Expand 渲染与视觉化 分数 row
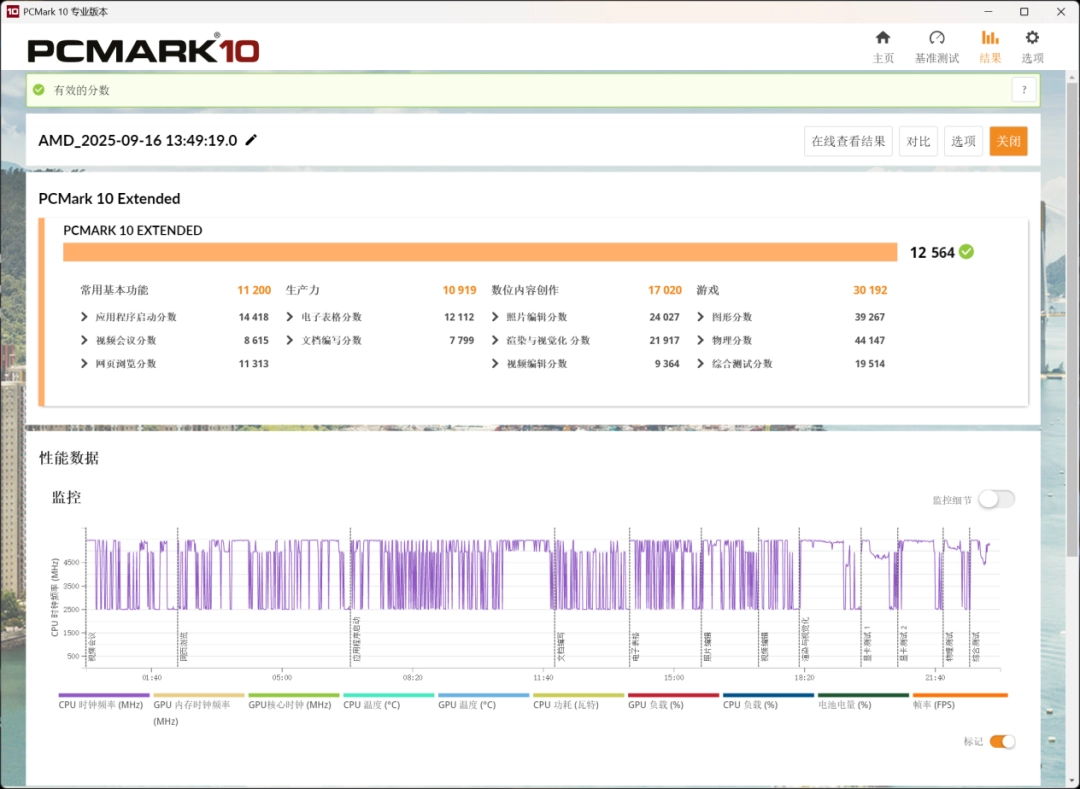 pos(495,340)
